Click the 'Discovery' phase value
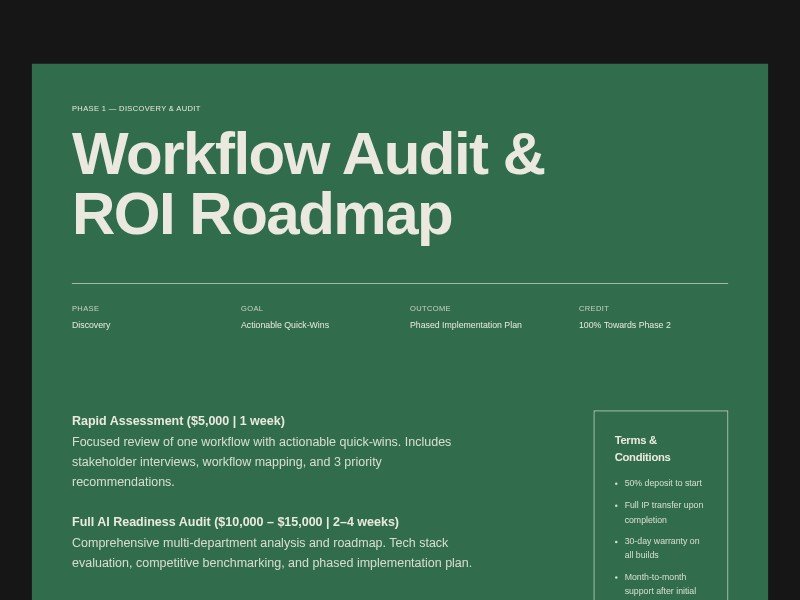800x600 pixels. 91,325
